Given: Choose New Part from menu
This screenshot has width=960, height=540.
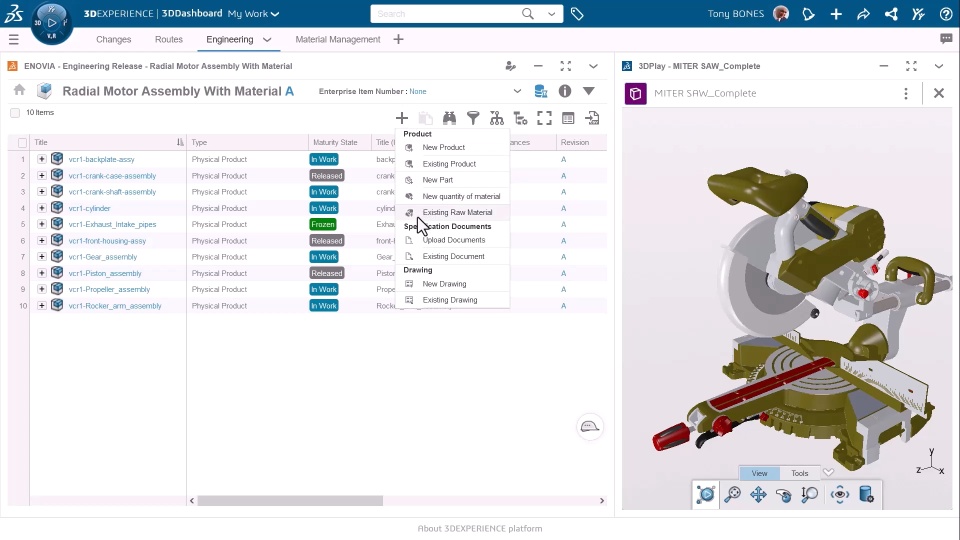Looking at the screenshot, I should click(x=452, y=180).
